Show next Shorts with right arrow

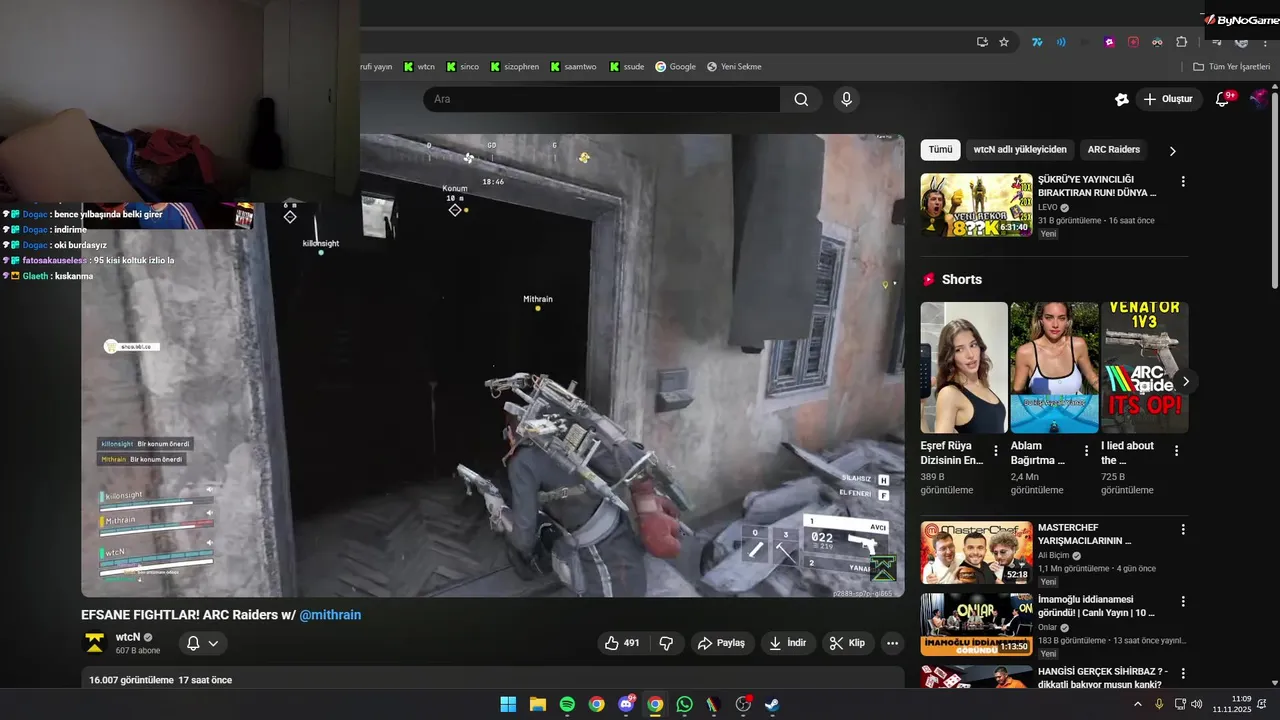click(x=1186, y=381)
